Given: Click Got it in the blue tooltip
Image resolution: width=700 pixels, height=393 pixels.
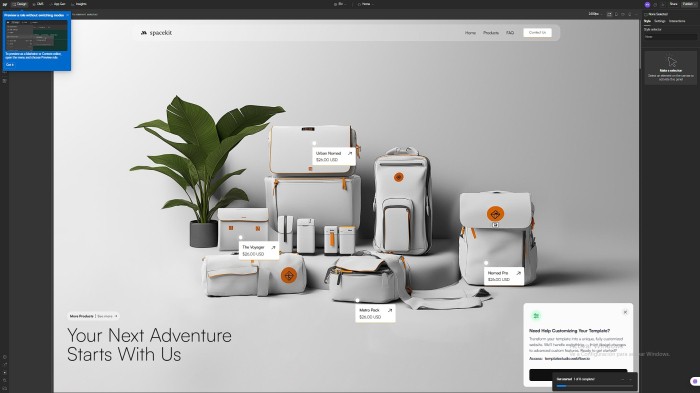Looking at the screenshot, I should [10, 65].
